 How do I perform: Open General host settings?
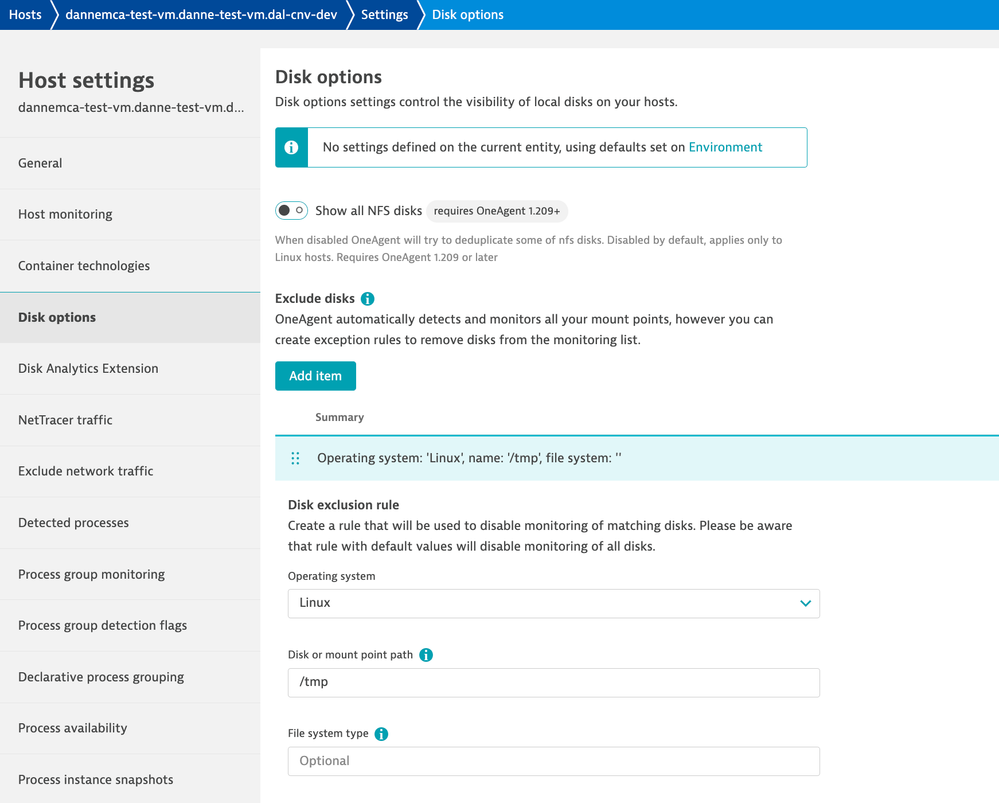(40, 163)
